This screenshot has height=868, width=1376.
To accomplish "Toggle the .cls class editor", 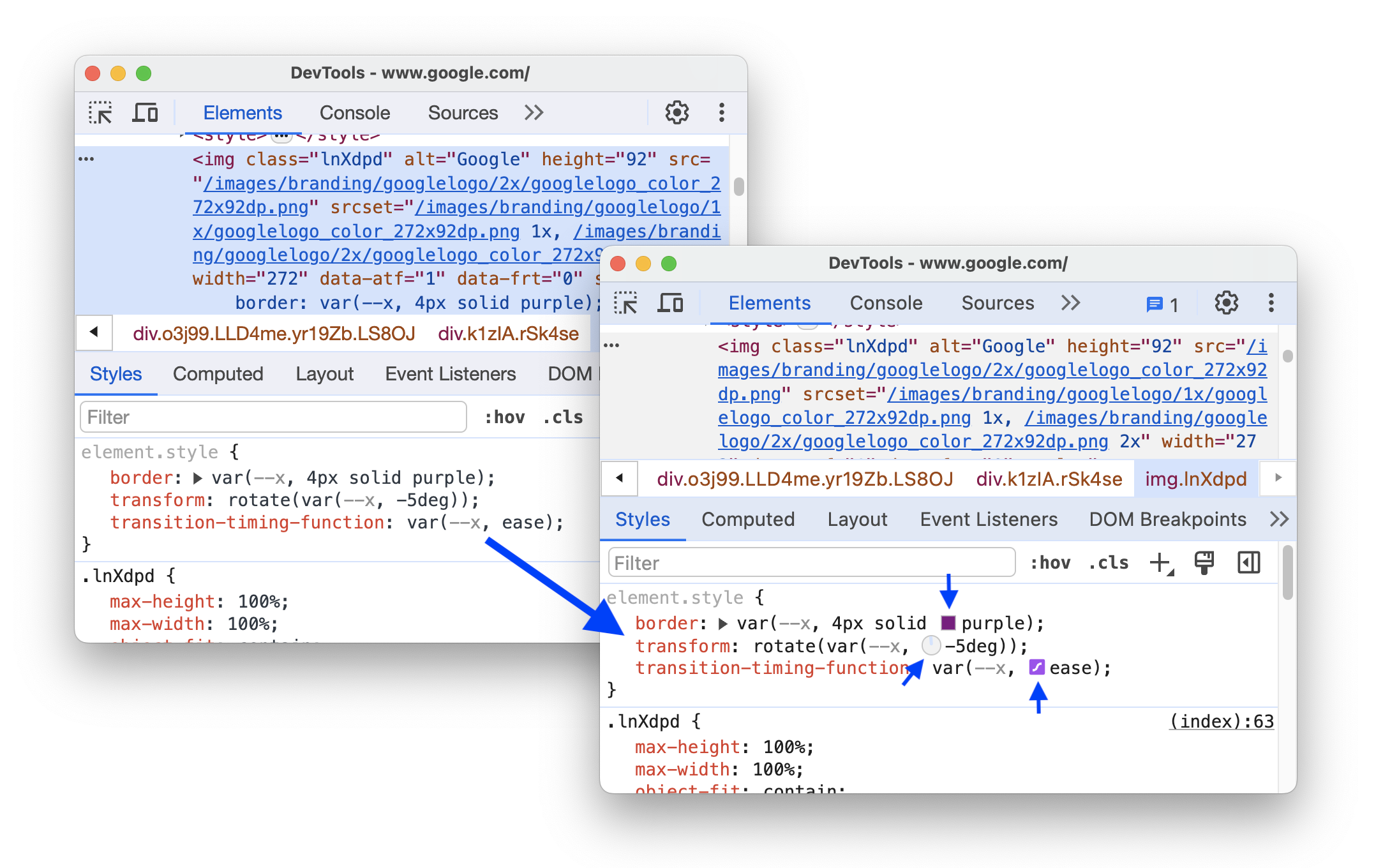I will click(1109, 562).
